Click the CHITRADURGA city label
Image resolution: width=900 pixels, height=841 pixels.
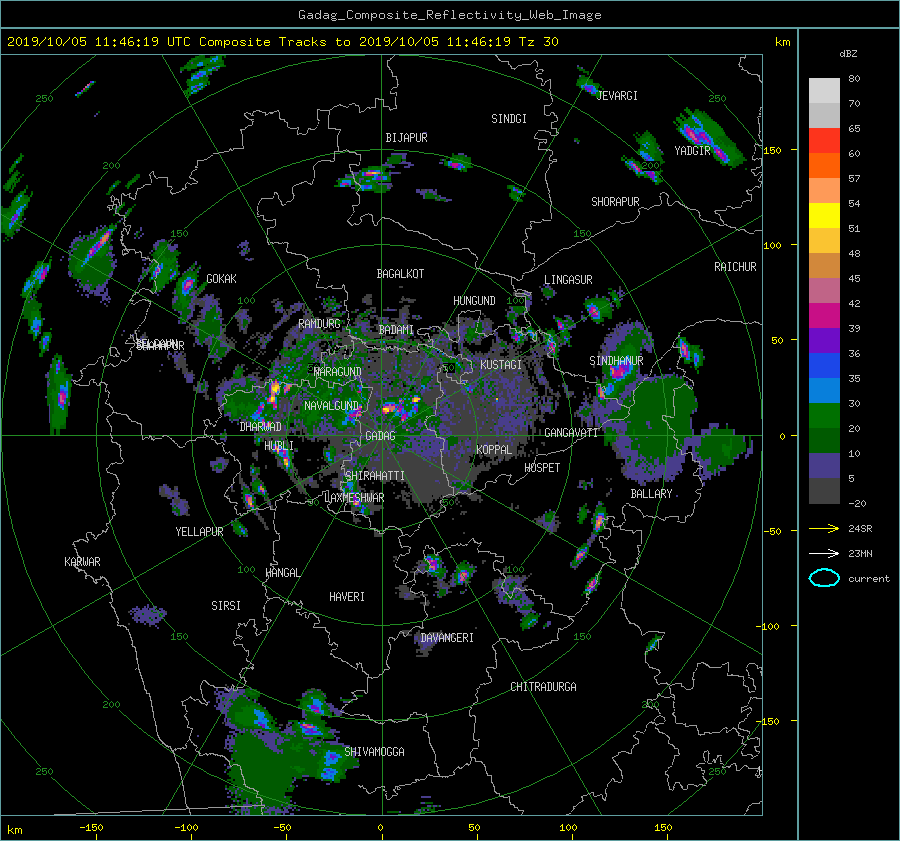pos(543,687)
